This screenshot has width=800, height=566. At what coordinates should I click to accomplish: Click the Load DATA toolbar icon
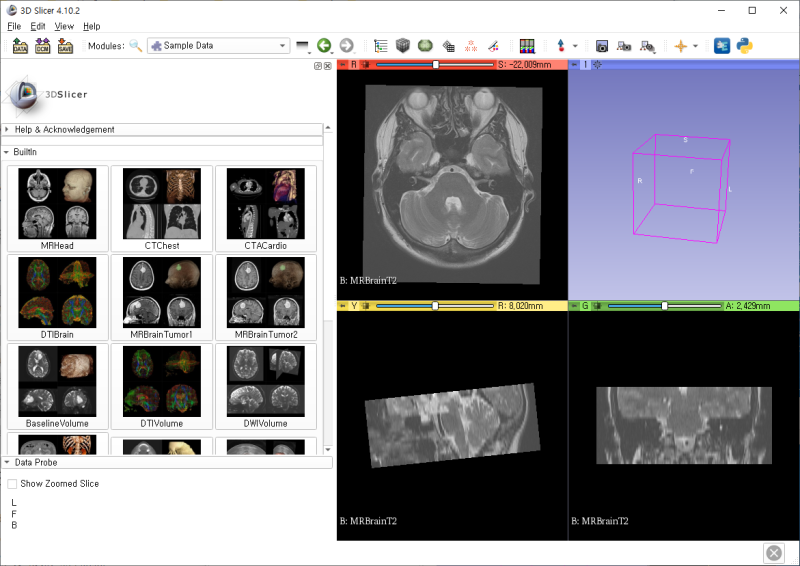(20, 46)
